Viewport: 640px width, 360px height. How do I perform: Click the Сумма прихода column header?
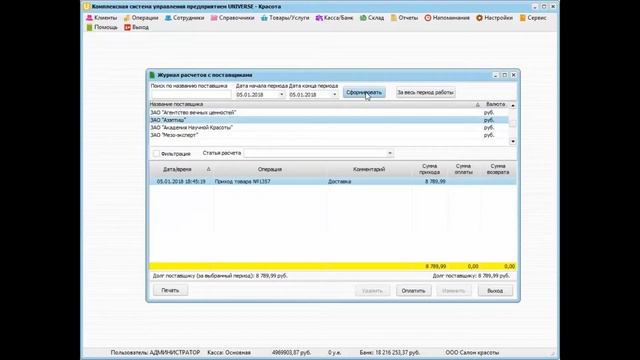point(429,169)
